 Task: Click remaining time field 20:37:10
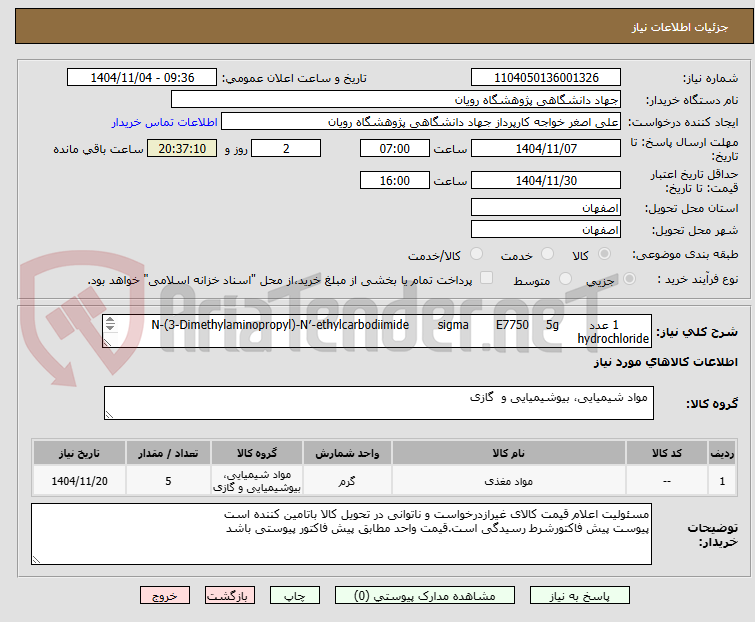[182, 148]
